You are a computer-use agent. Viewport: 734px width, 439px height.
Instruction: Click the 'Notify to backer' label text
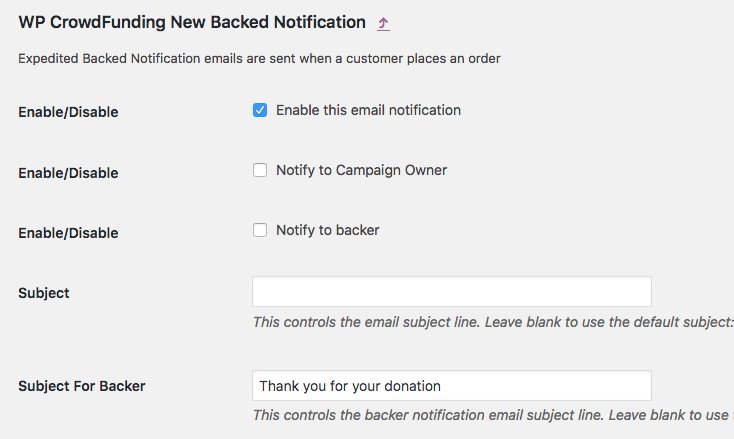point(327,230)
